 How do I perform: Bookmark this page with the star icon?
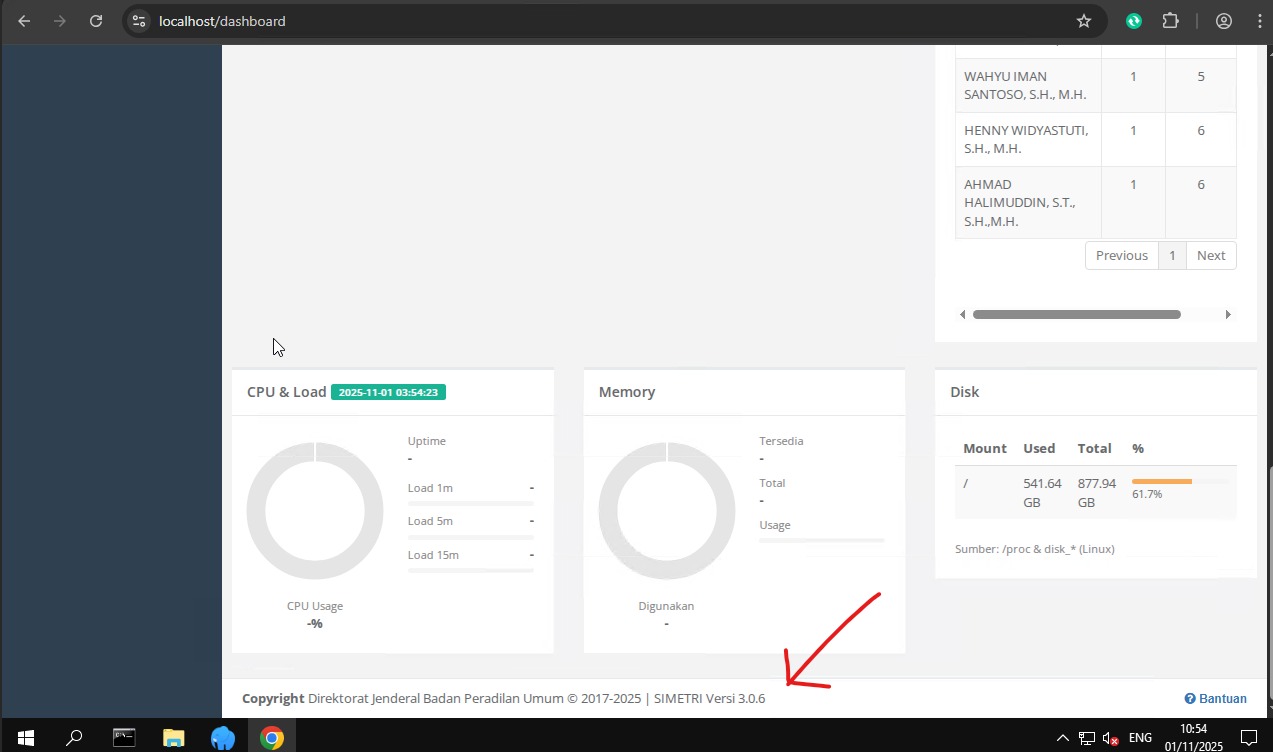pyautogui.click(x=1083, y=21)
